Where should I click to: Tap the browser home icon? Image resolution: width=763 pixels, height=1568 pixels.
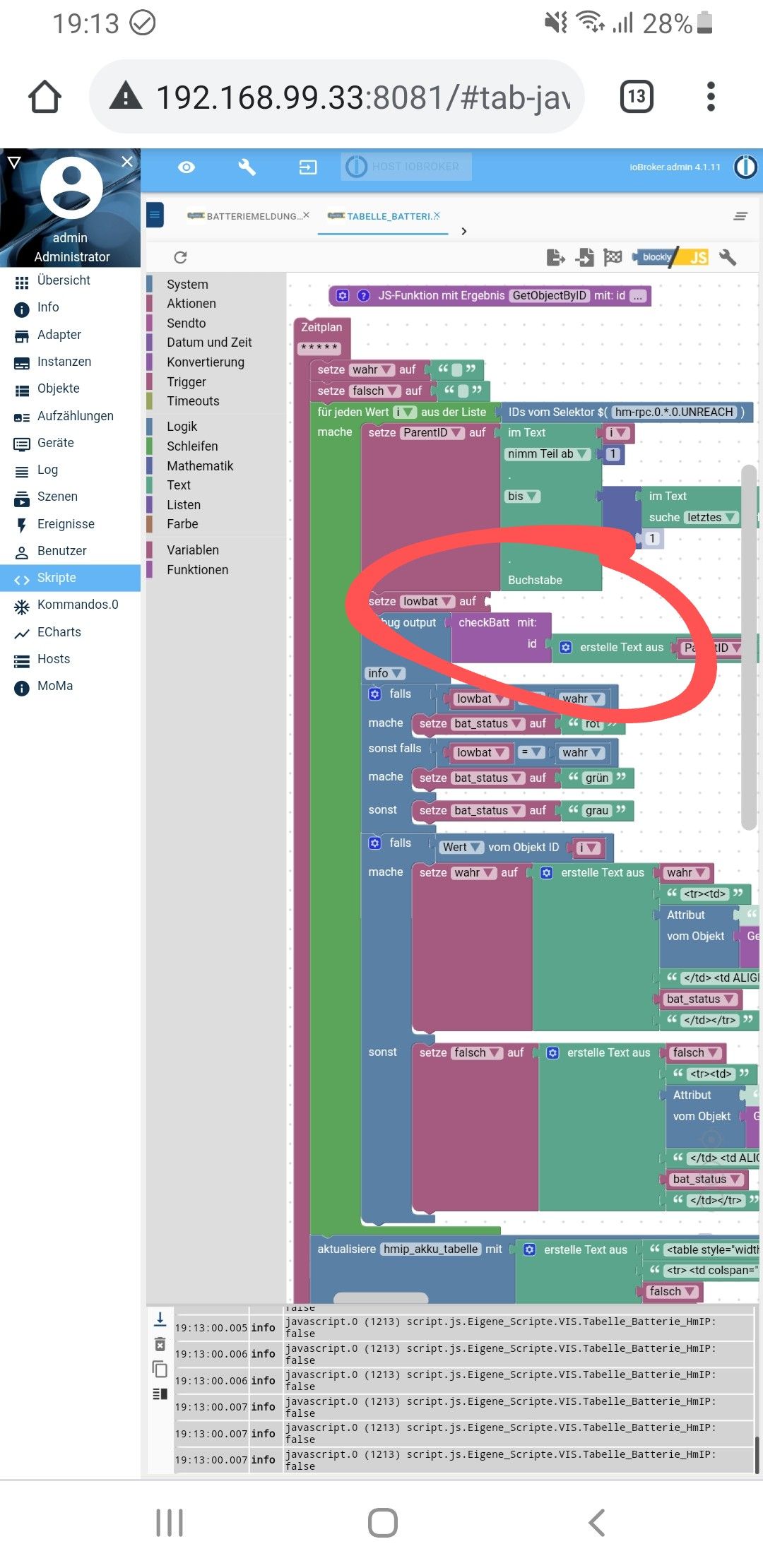(x=45, y=97)
